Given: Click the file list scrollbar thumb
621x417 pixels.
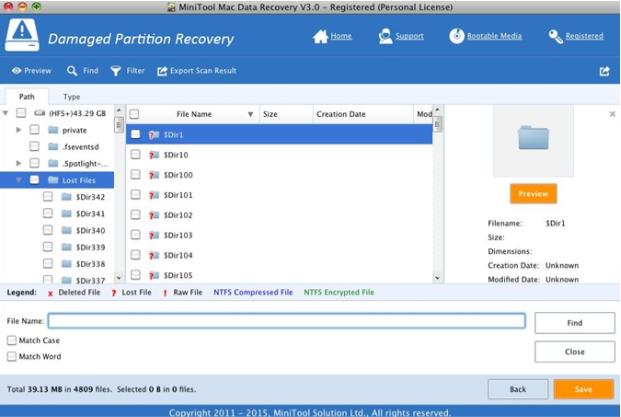Looking at the screenshot, I should [437, 124].
